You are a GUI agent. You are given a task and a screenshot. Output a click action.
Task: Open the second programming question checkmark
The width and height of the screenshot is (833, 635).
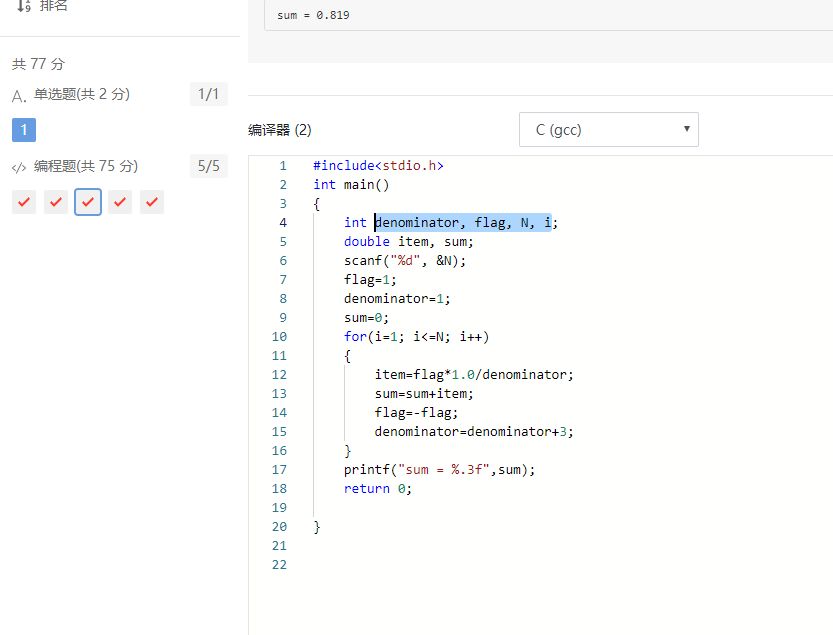(56, 202)
